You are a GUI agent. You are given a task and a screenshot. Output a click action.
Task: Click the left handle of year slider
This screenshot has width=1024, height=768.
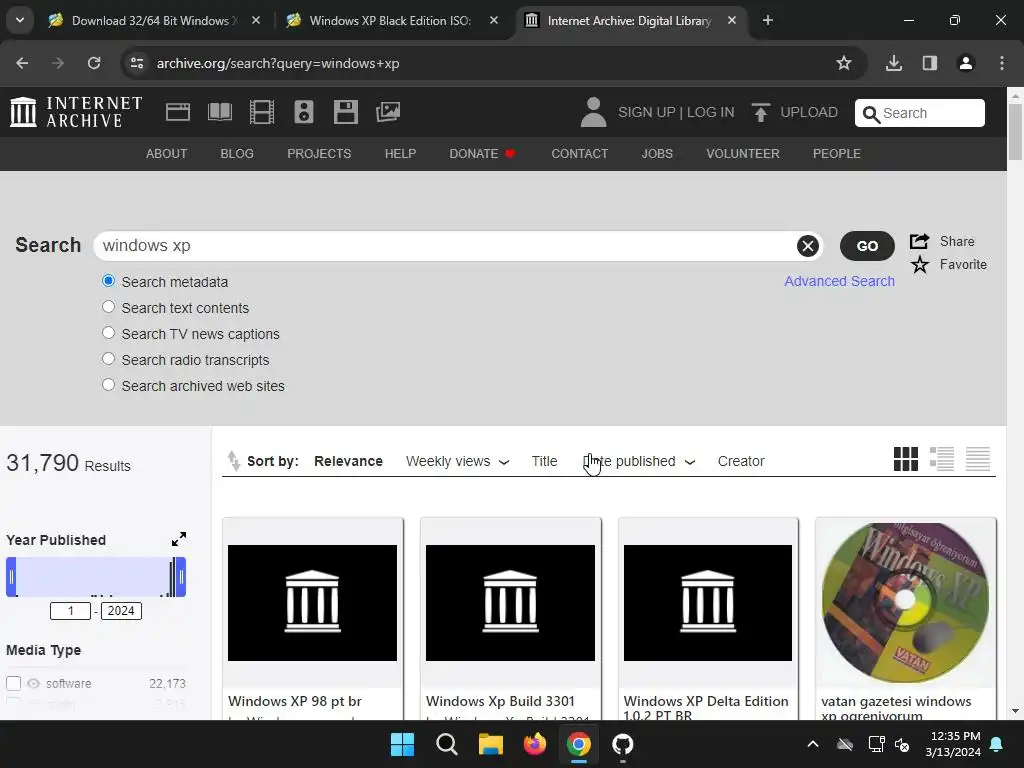[11, 577]
